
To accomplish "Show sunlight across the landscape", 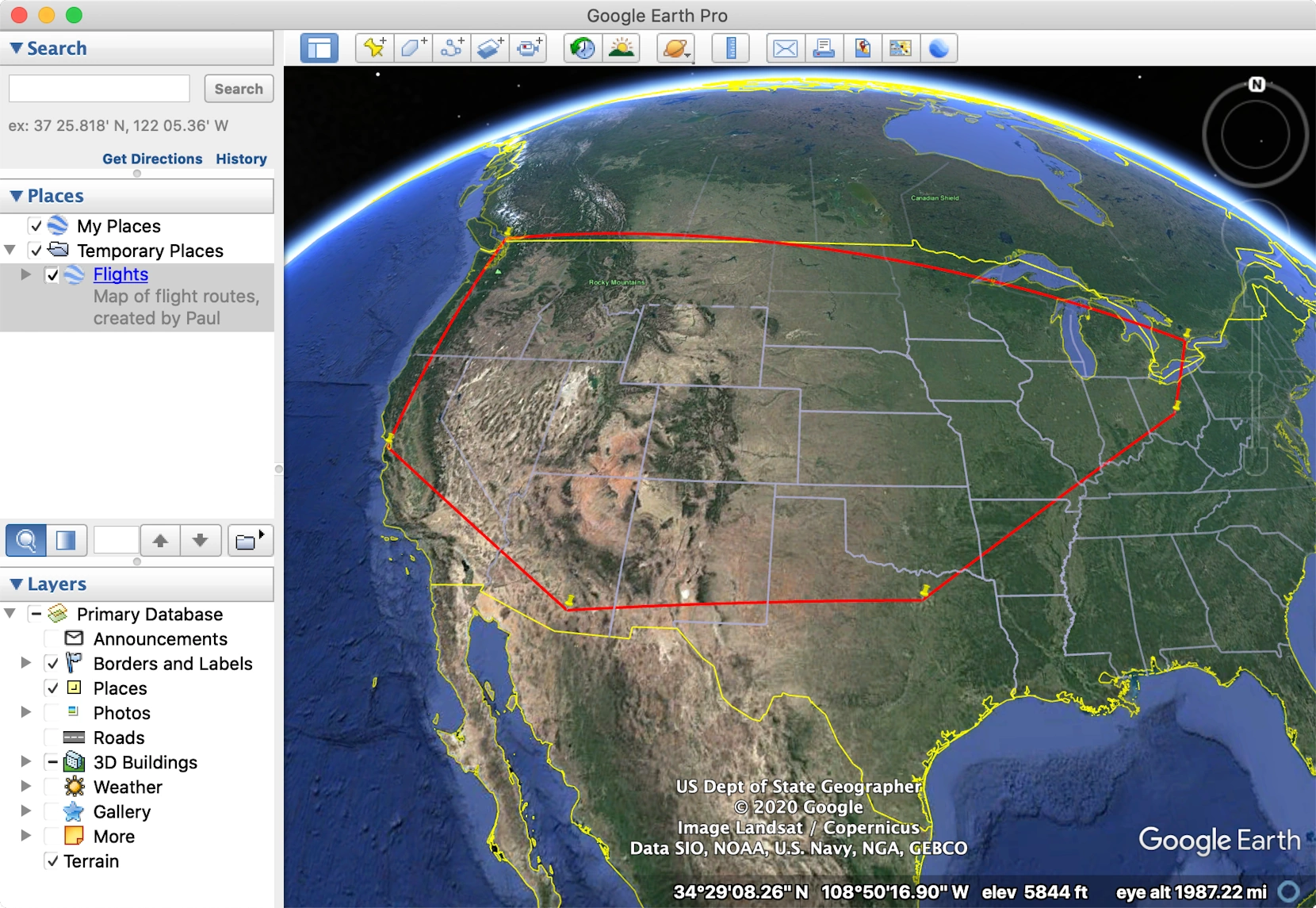I will pos(622,48).
